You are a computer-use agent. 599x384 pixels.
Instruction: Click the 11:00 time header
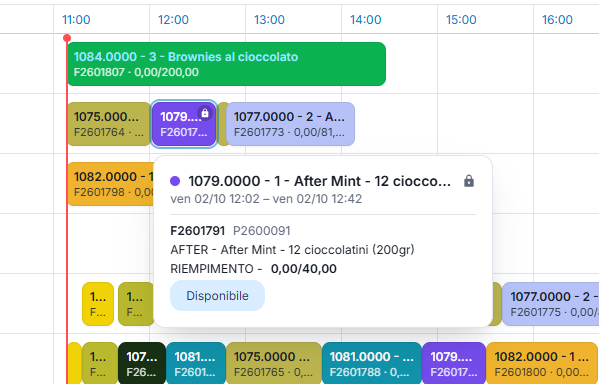tap(76, 19)
